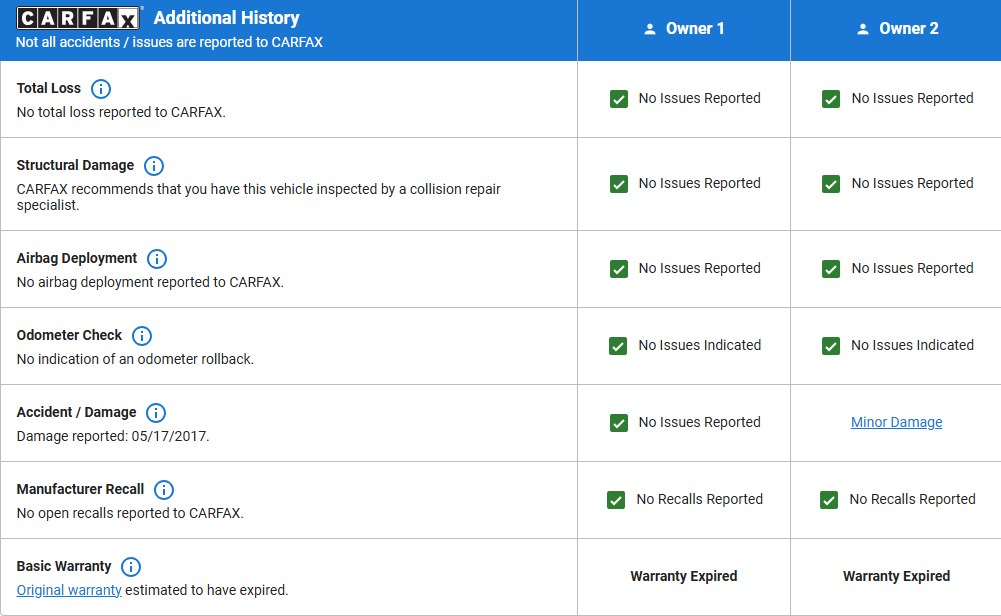Click Owner 1 Odometer Check green checkmark
Screen dimensions: 1001x616
[x=618, y=346]
